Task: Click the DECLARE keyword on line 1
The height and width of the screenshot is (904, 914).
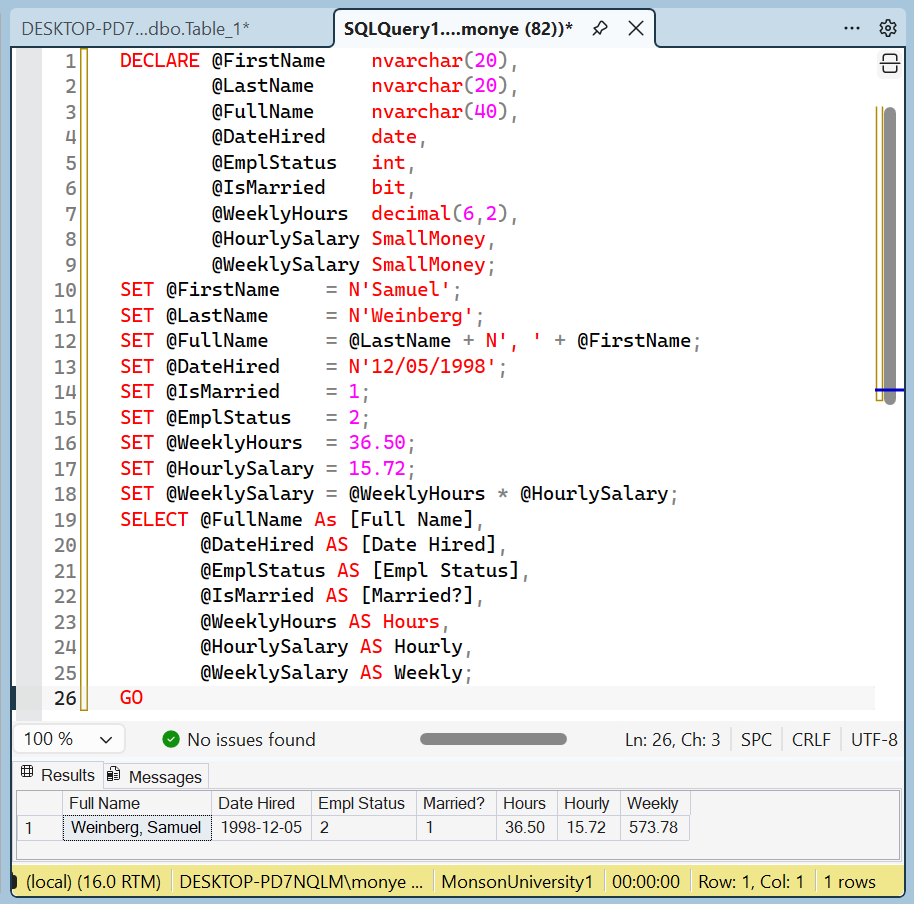Action: click(x=159, y=61)
